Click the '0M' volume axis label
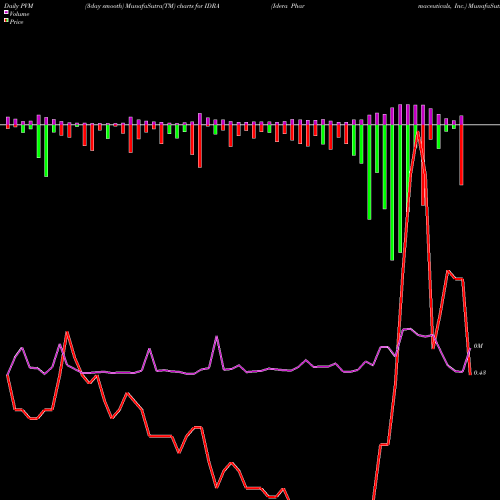The width and height of the screenshot is (500, 500). point(478,346)
